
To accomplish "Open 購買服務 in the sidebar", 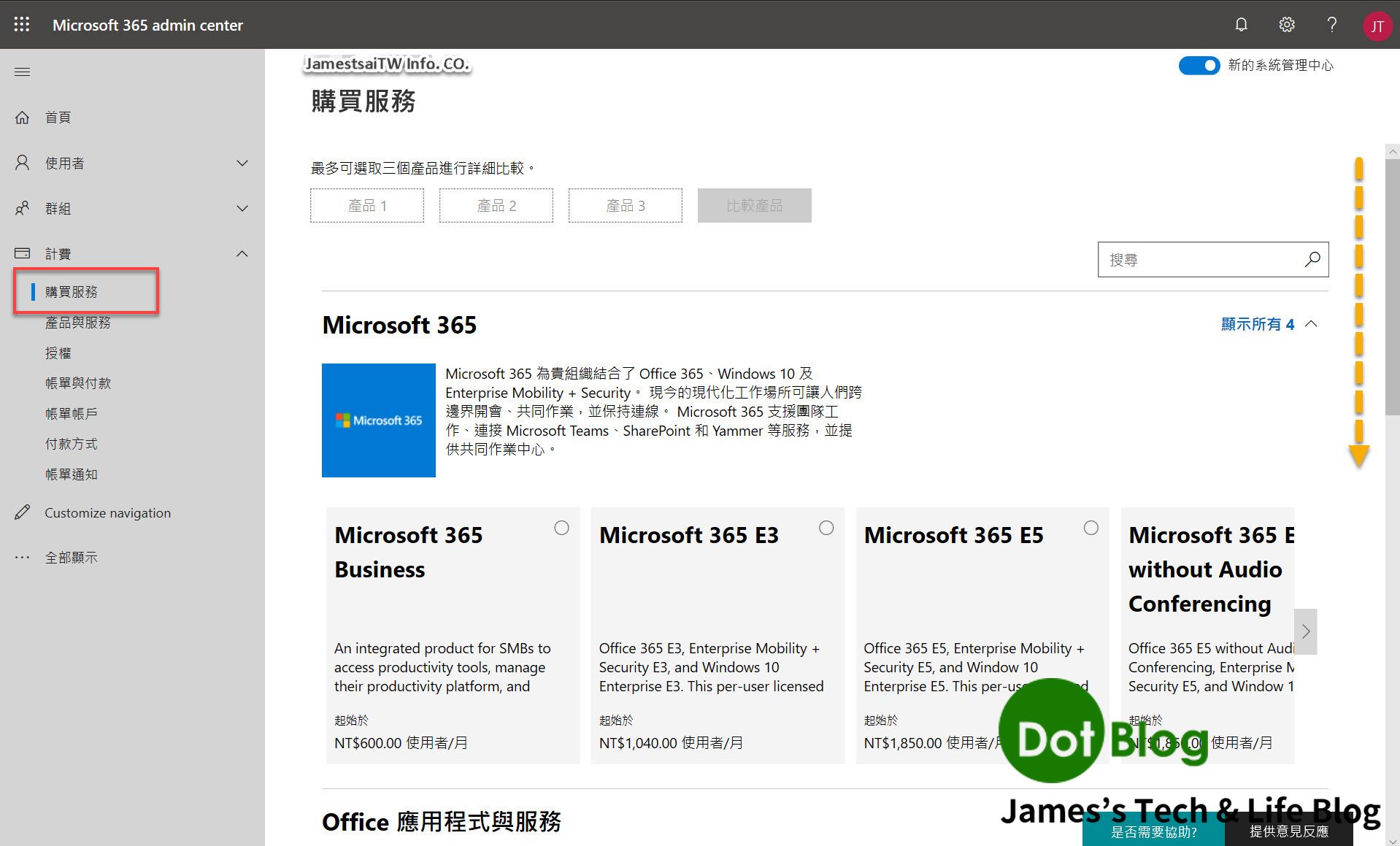I will [x=71, y=292].
